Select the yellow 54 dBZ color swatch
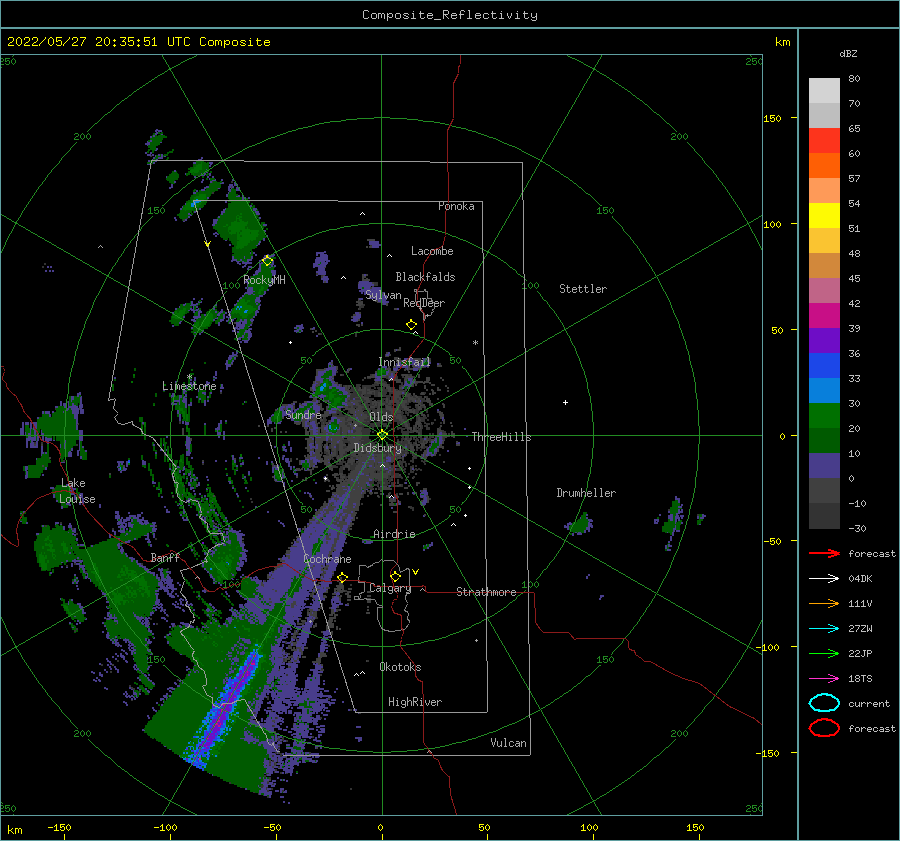900x841 pixels. [824, 215]
